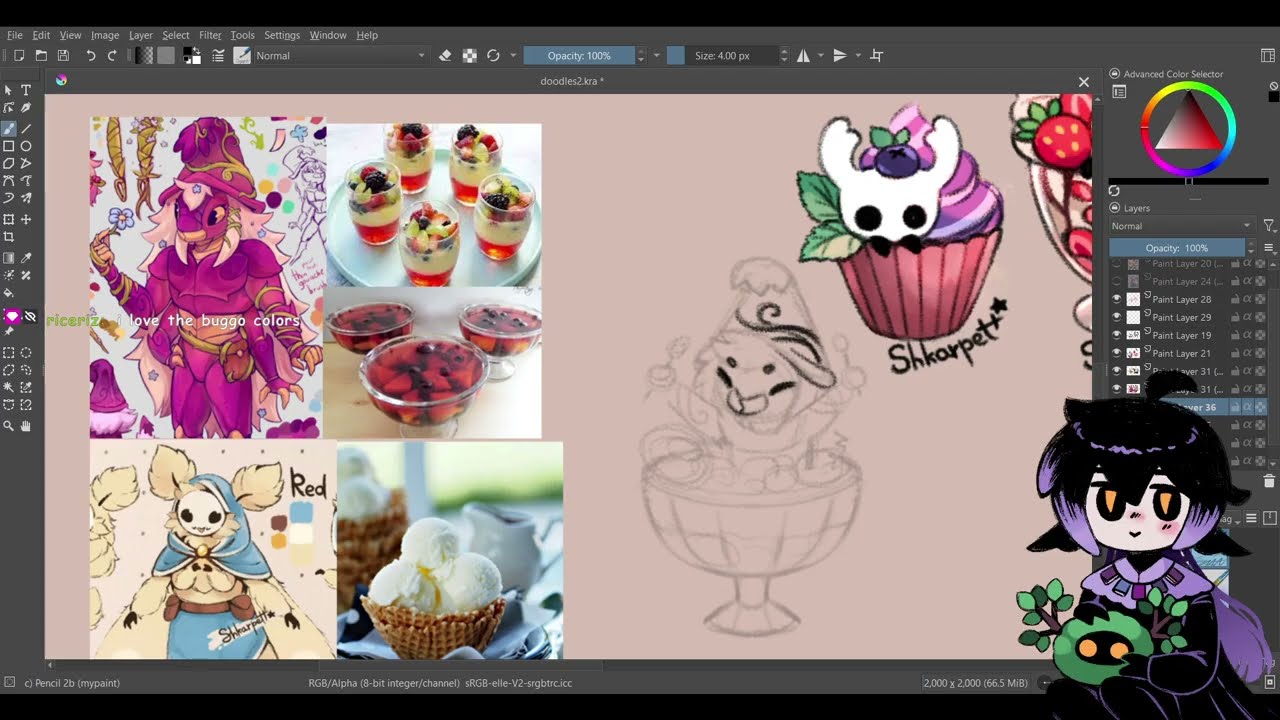Hide Paint Layer 19

pos(1116,335)
